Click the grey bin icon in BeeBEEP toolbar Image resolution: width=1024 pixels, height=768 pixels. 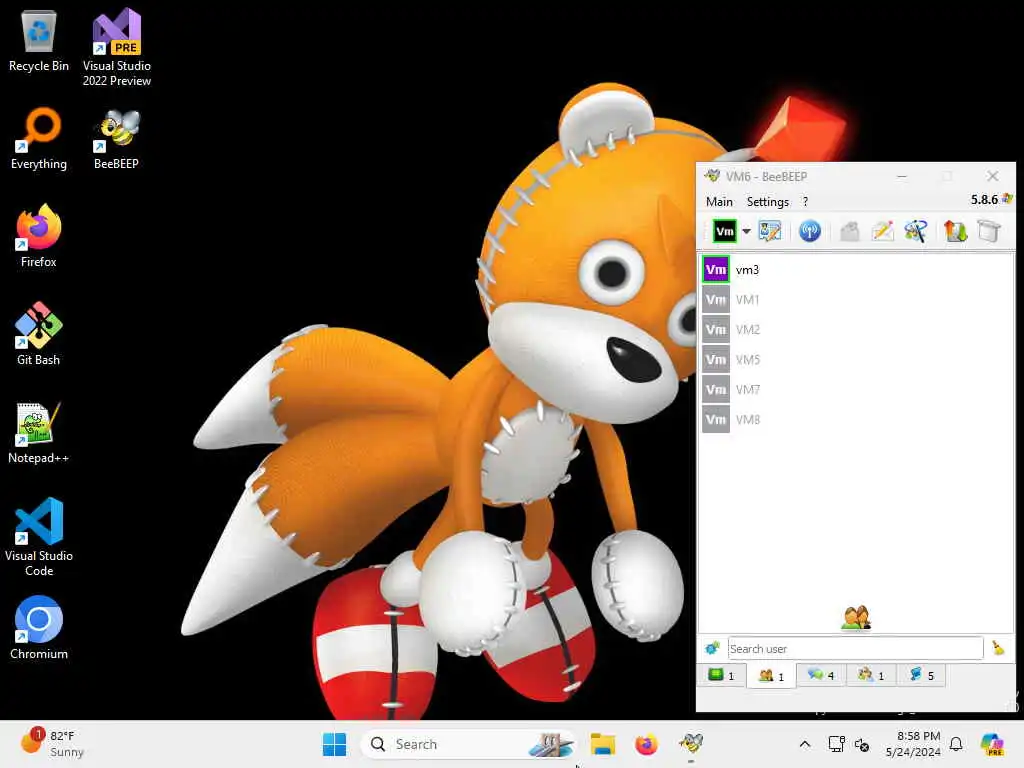click(989, 231)
